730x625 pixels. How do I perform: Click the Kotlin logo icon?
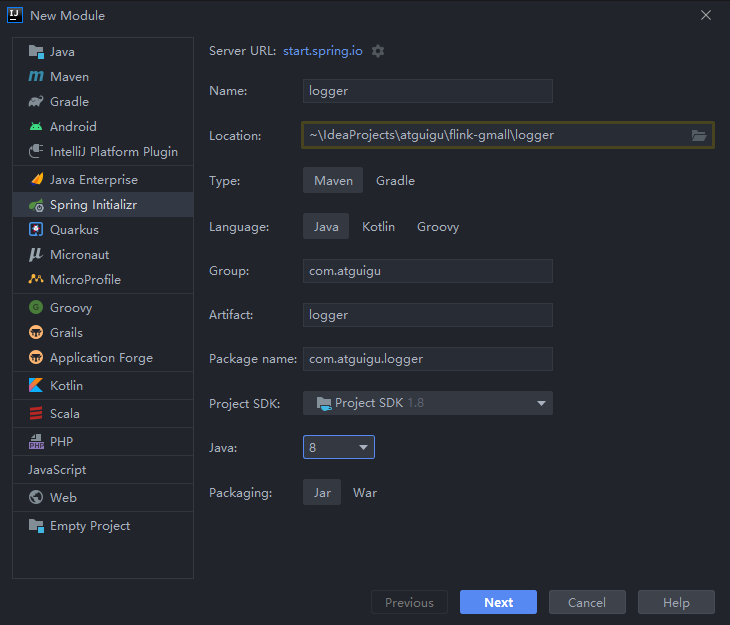[36, 385]
